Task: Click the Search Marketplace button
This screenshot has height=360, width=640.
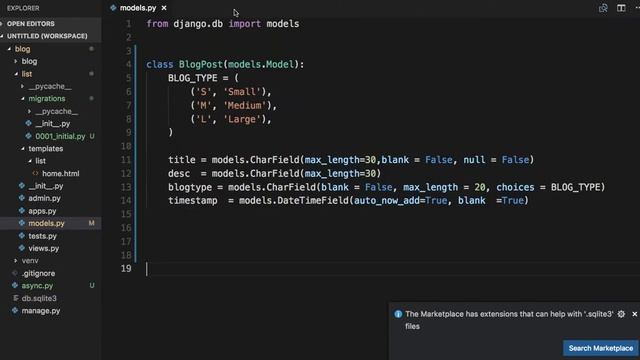Action: point(600,348)
